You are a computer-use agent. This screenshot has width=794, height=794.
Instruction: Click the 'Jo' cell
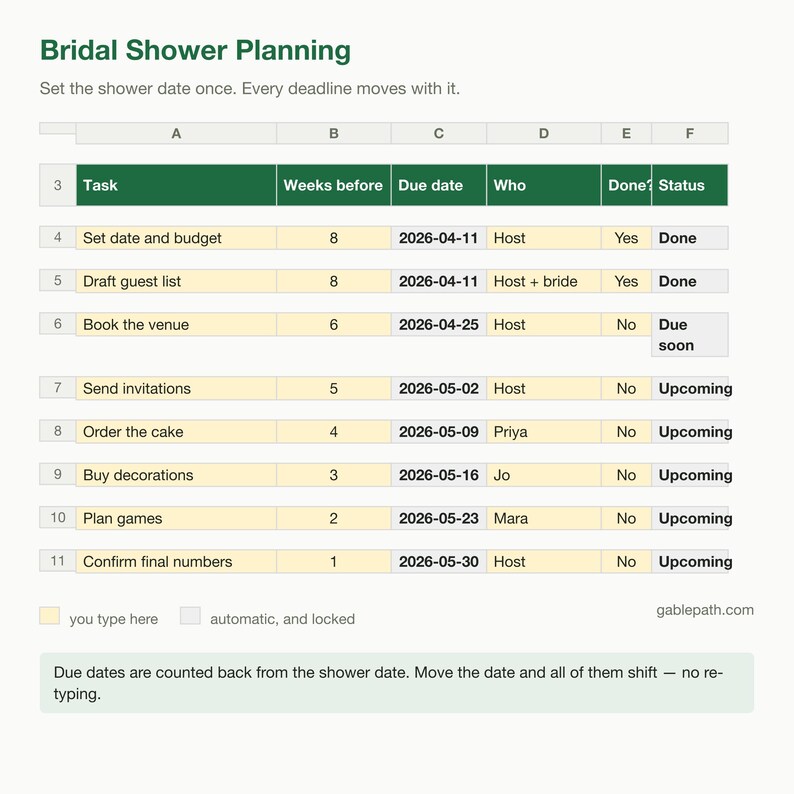click(544, 475)
